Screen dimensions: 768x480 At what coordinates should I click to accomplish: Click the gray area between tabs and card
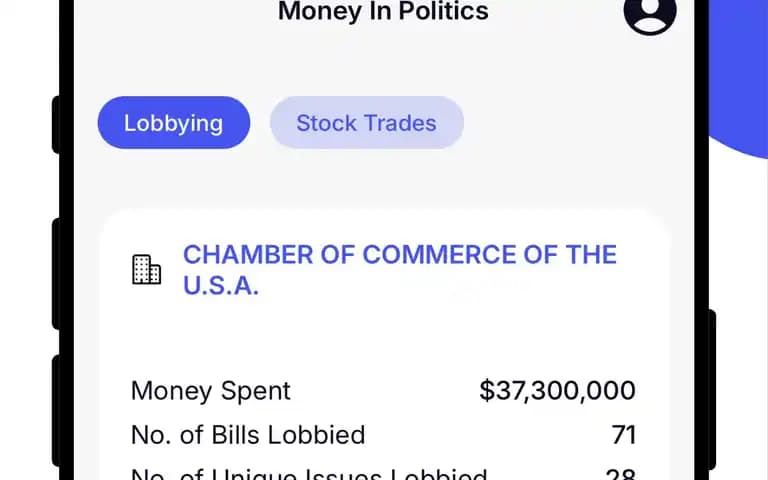pyautogui.click(x=384, y=179)
